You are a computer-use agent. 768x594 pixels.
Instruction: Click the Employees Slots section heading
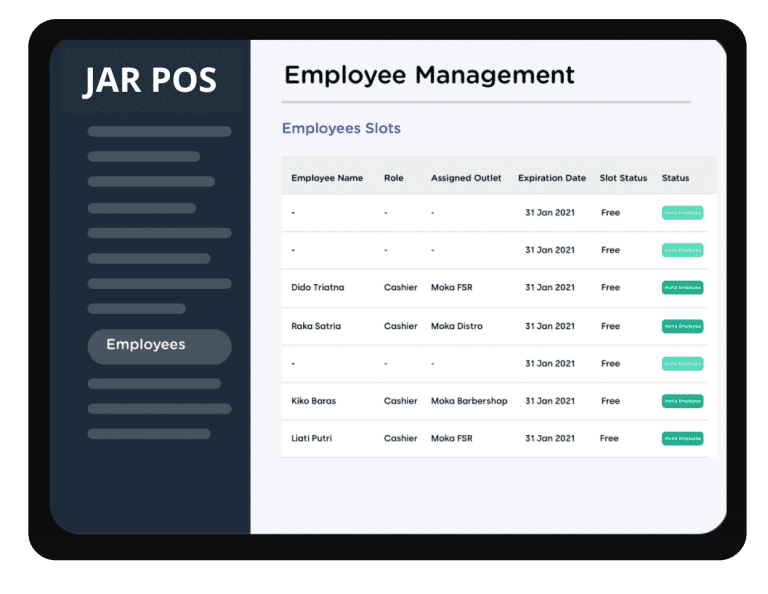tap(341, 128)
